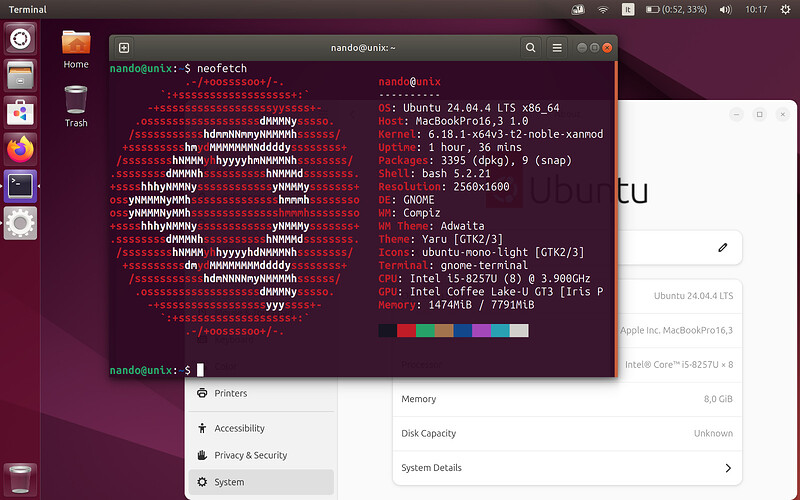Screen dimensions: 800x500
Task: Expand System Details chevron
Action: tap(728, 468)
